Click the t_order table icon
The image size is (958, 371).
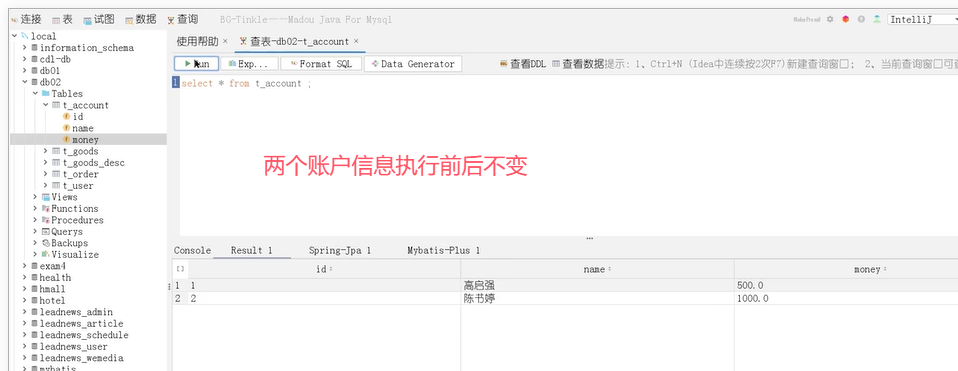[56, 174]
